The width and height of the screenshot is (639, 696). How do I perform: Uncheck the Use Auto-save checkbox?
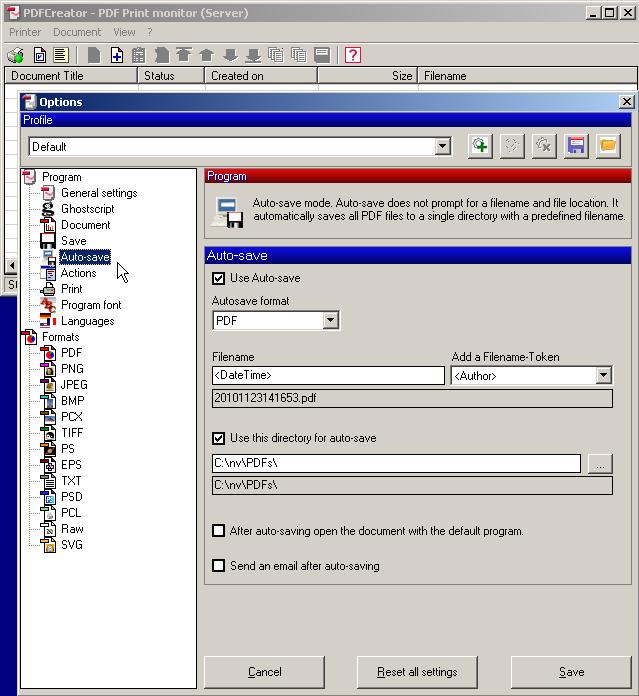pyautogui.click(x=219, y=278)
